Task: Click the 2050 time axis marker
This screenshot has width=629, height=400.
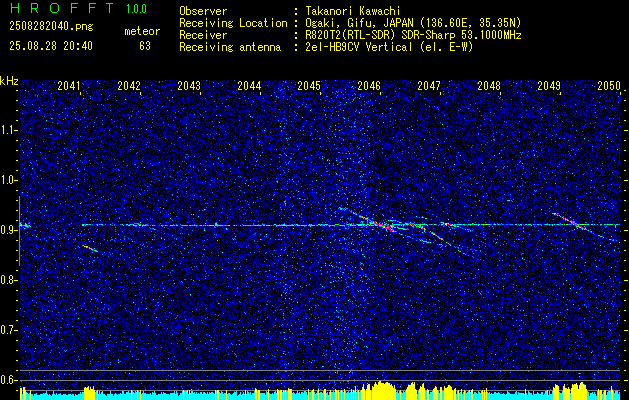Action: [609, 85]
